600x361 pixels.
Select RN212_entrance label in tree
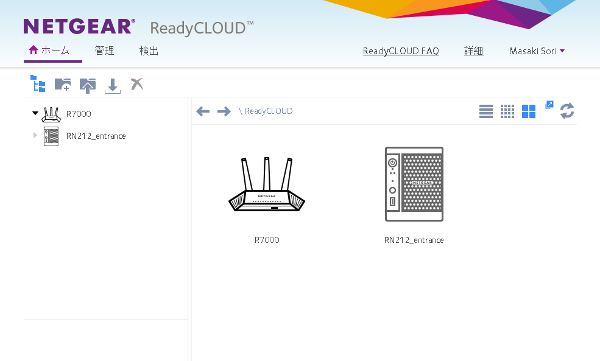[96, 136]
